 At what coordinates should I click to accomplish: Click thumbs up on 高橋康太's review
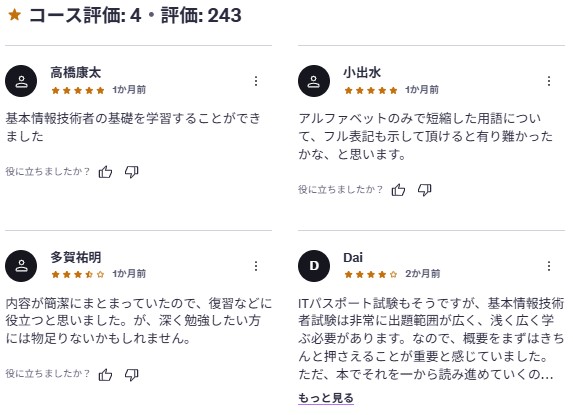point(105,171)
